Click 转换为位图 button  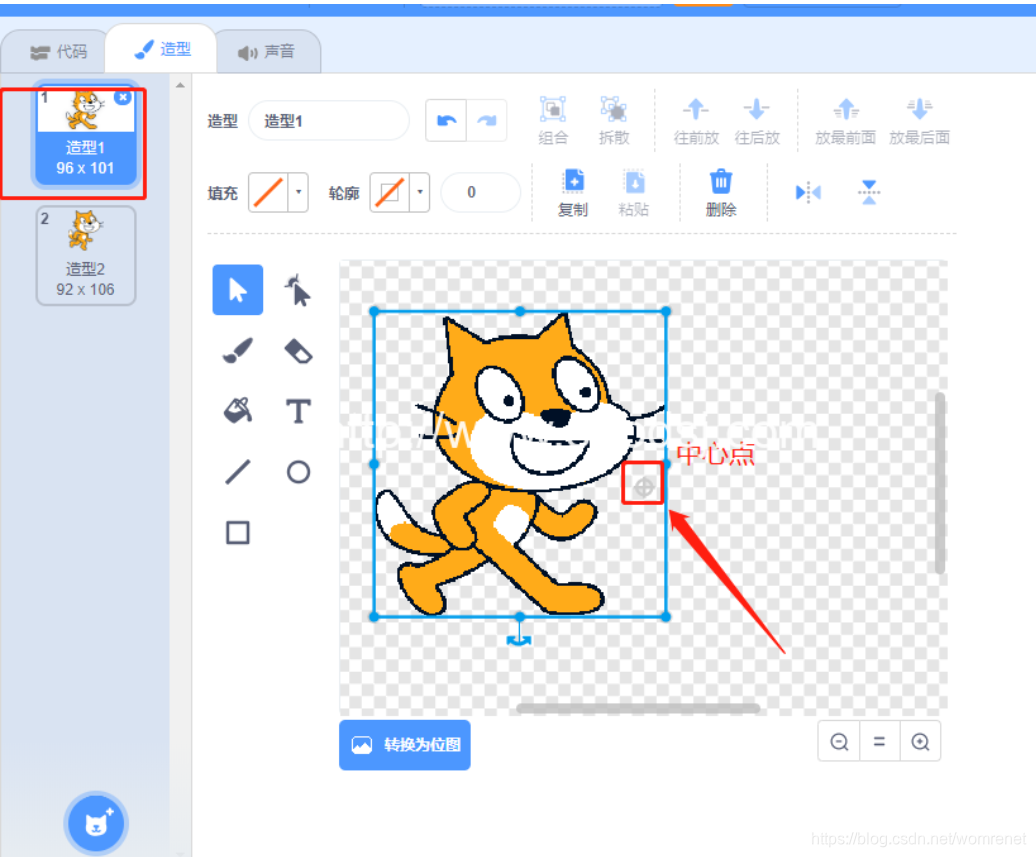click(405, 745)
